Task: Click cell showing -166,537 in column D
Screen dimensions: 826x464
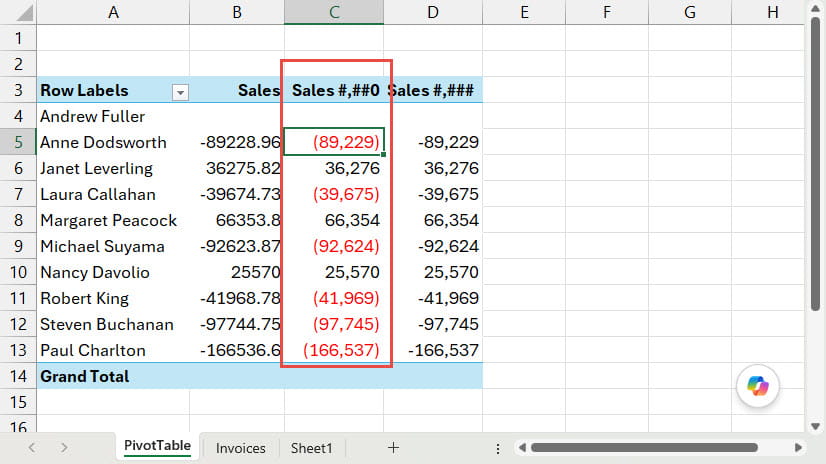Action: tap(433, 350)
